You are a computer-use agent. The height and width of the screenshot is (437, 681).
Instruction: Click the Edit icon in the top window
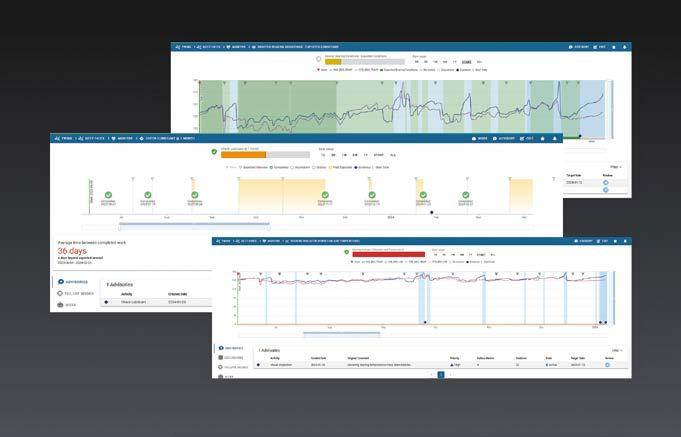pyautogui.click(x=596, y=47)
